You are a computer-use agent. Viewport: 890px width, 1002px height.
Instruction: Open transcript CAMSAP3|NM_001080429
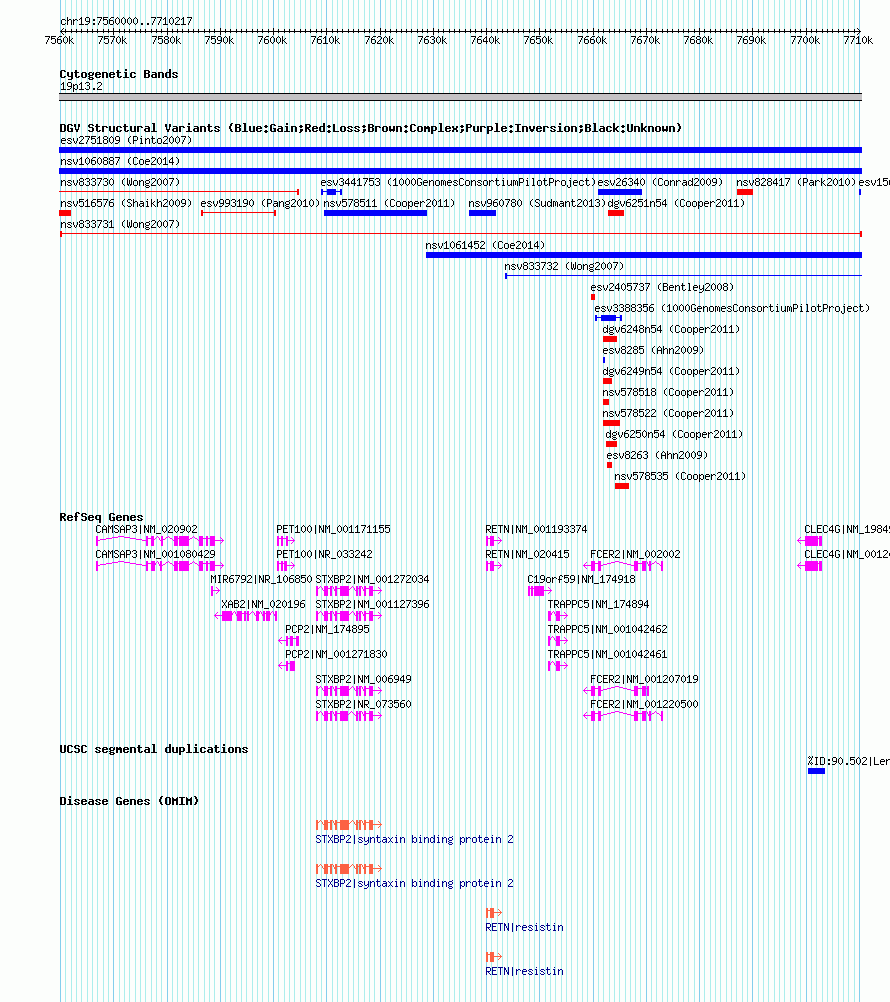point(155,554)
